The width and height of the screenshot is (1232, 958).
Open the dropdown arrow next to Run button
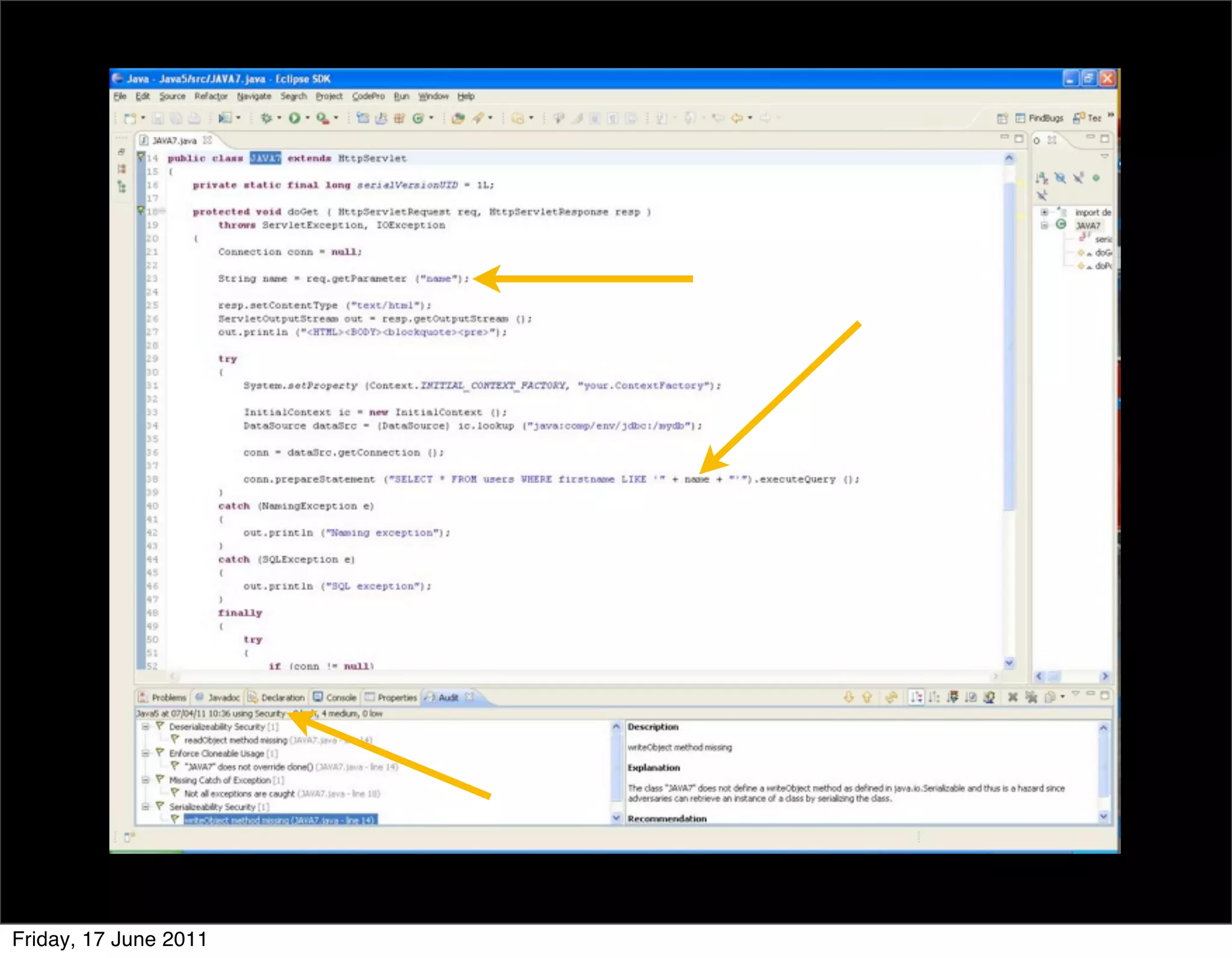(308, 118)
